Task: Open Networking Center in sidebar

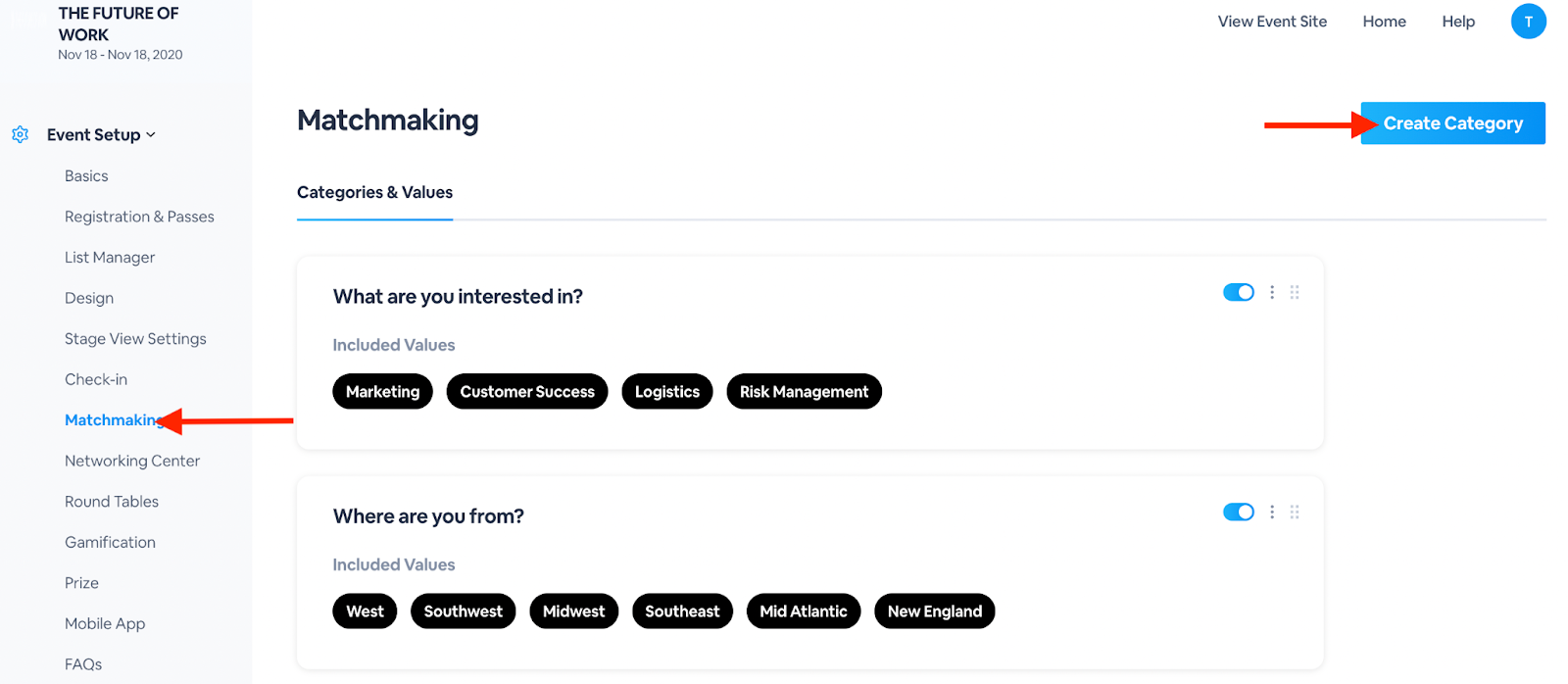Action: (132, 461)
